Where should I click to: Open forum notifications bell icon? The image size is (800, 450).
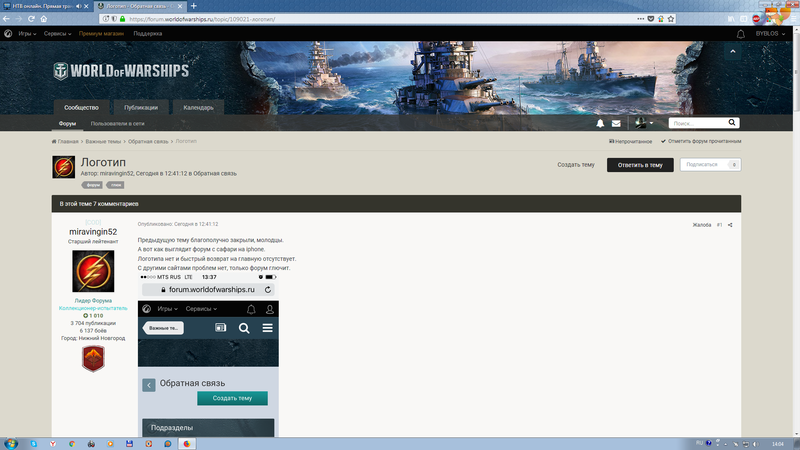[x=600, y=123]
